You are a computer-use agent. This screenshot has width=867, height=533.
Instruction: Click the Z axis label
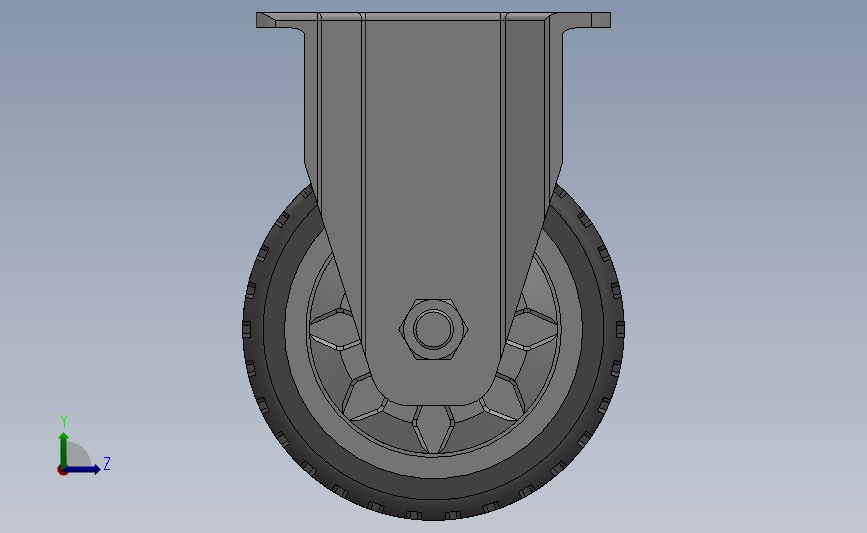107,463
